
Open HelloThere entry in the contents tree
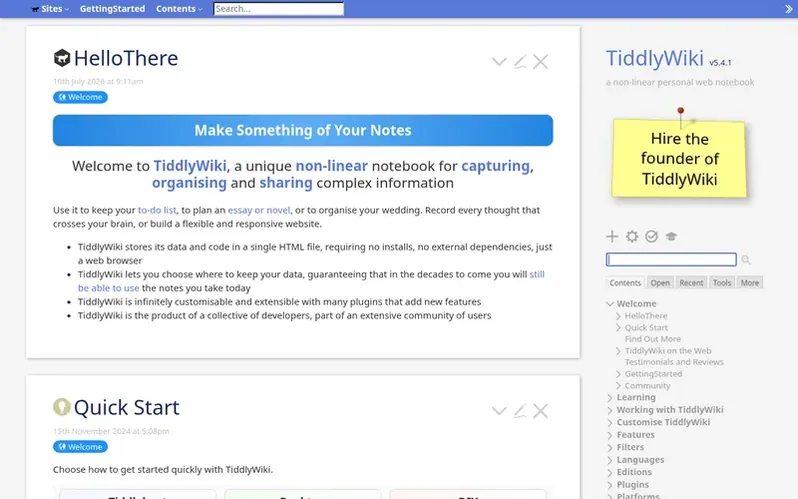coord(646,316)
